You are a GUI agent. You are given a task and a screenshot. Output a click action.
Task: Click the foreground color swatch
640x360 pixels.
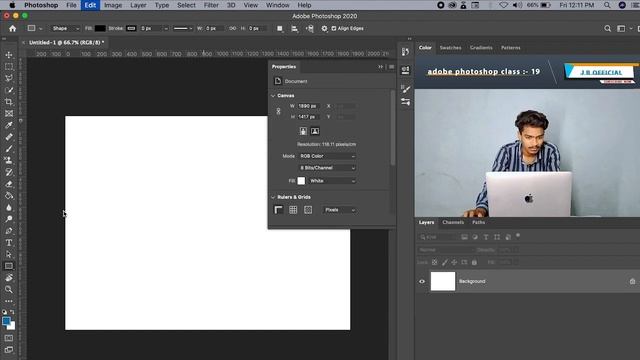(x=6, y=322)
